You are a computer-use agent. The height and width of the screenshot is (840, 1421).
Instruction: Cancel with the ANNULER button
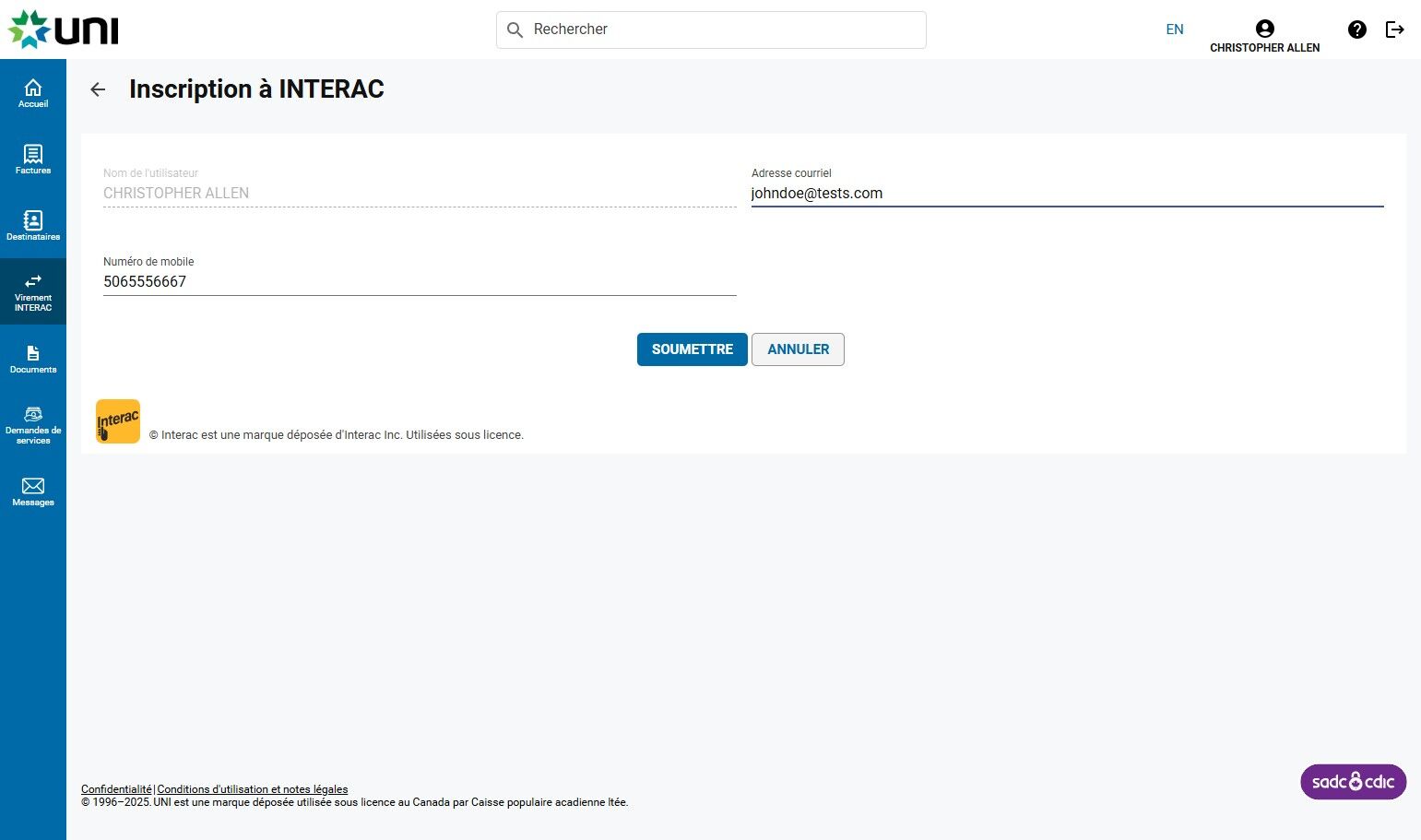click(798, 349)
